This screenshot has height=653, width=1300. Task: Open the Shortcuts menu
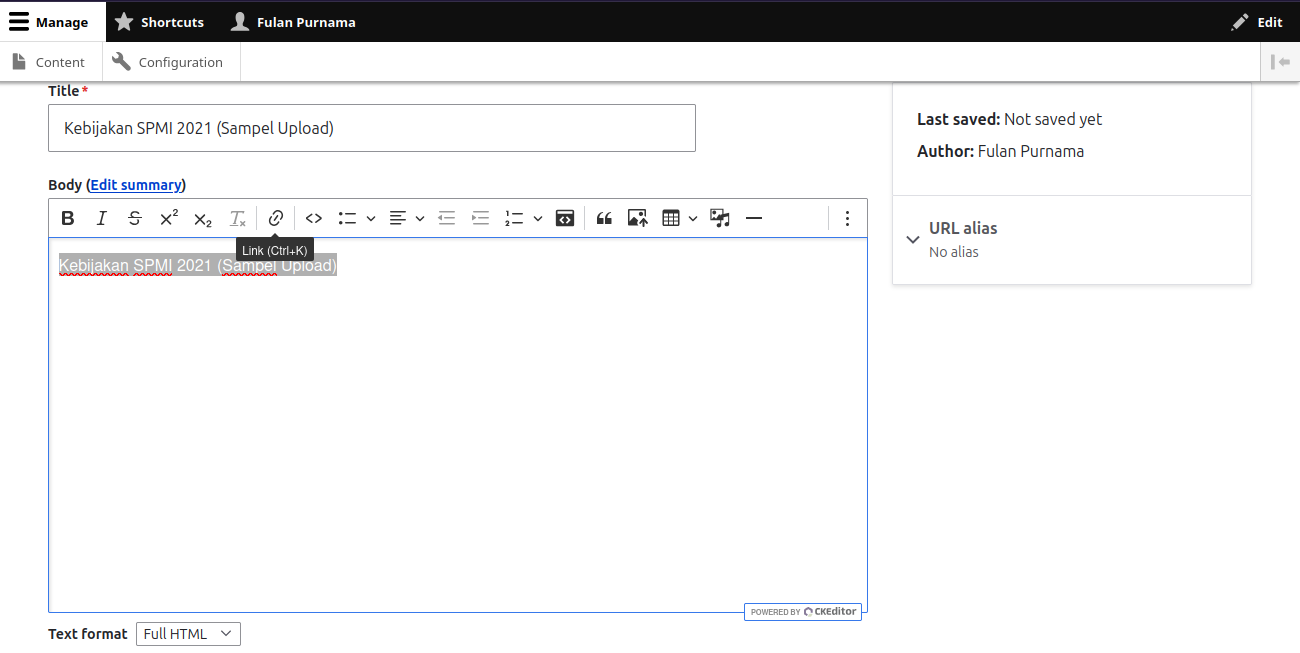159,22
